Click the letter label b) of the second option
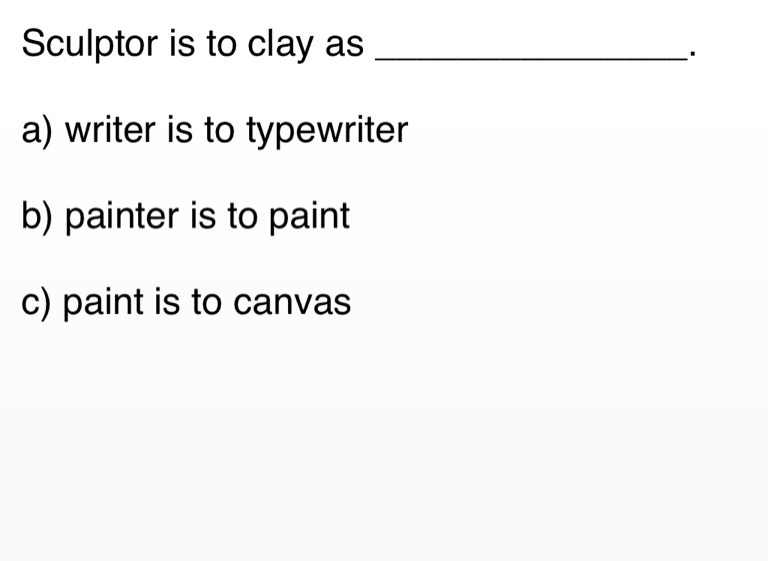 (37, 217)
